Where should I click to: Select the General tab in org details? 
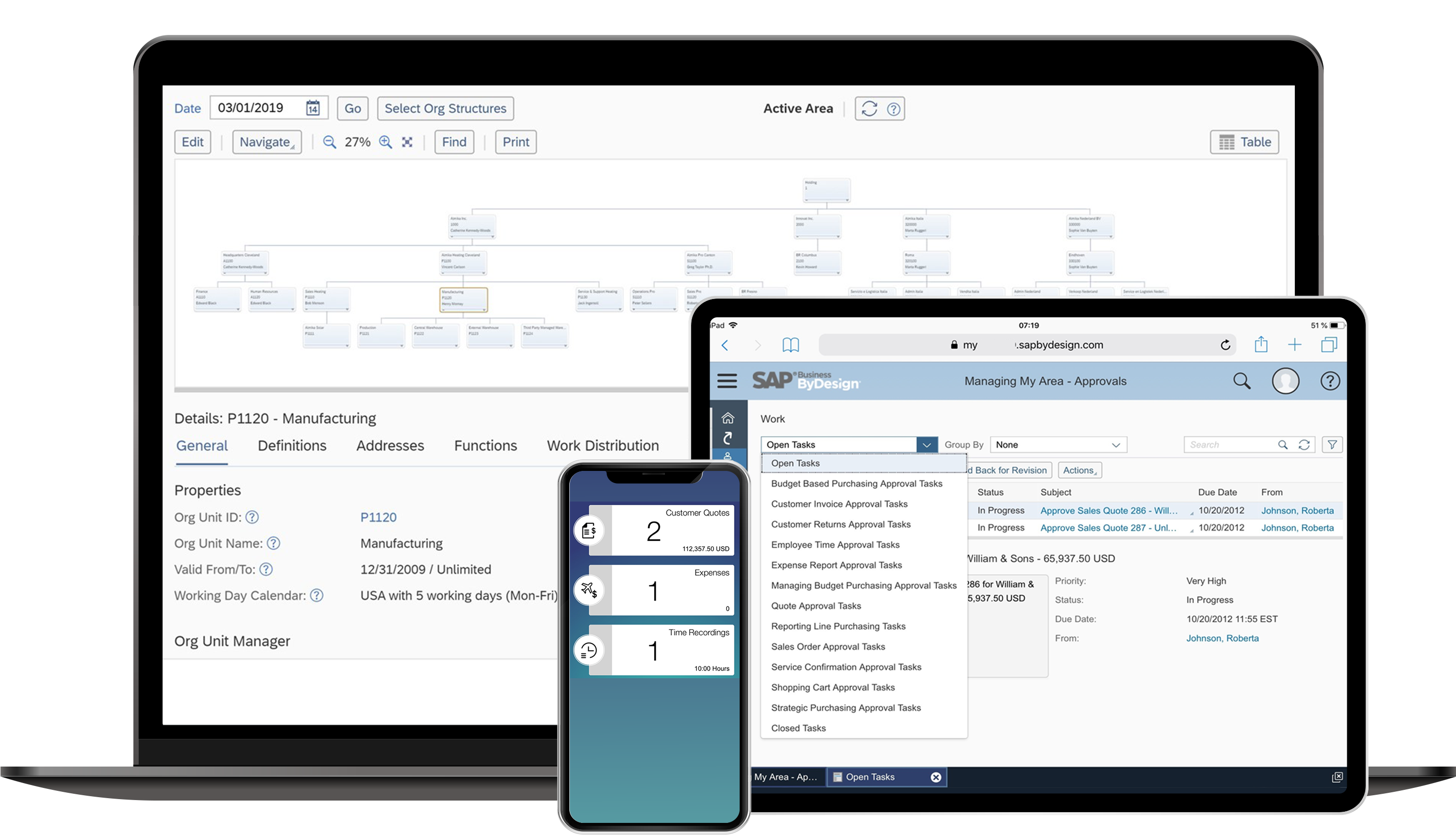point(202,445)
